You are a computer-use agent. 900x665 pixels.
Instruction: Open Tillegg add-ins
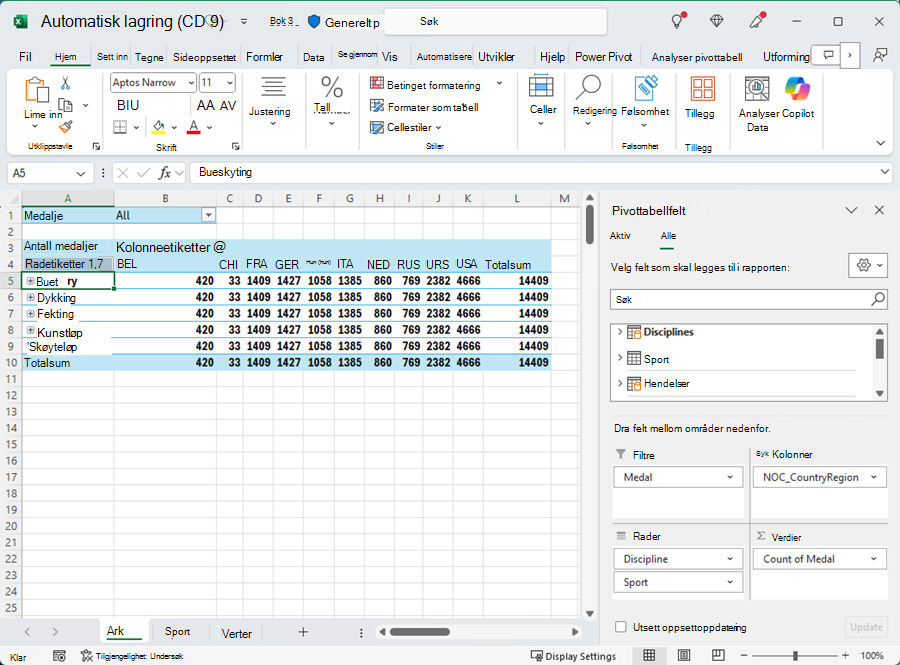coord(702,98)
